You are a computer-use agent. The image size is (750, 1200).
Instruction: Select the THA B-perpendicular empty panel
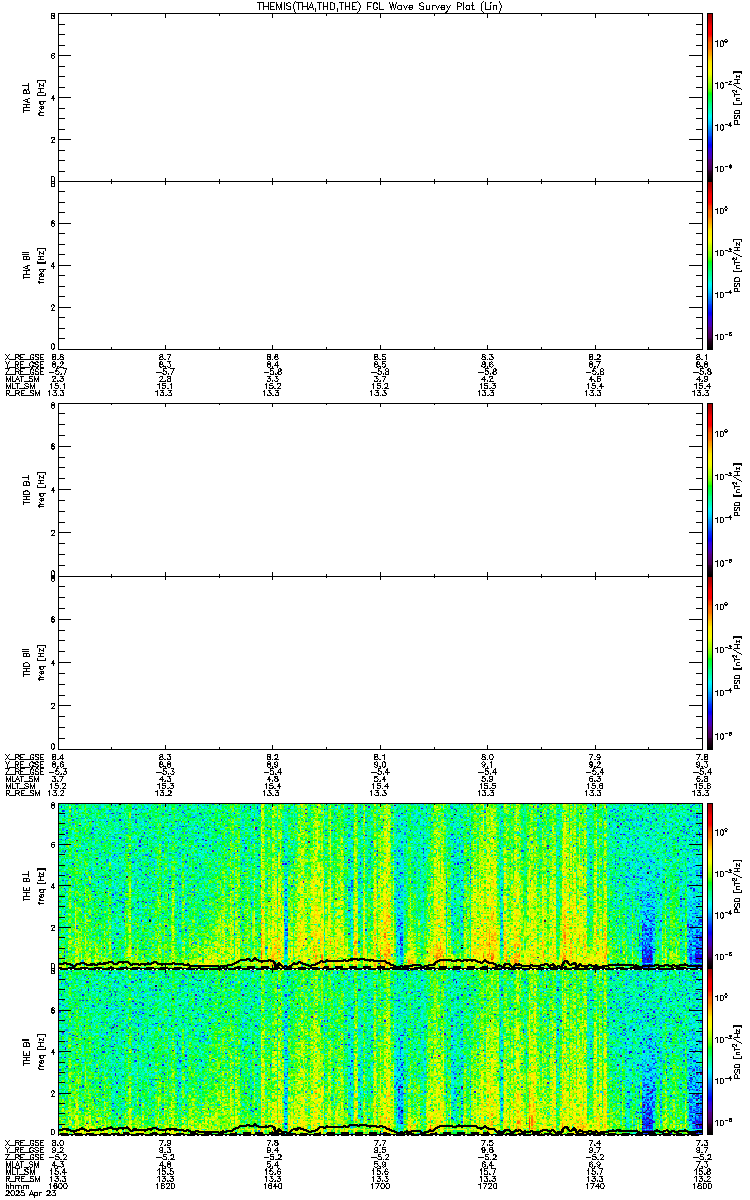point(379,97)
